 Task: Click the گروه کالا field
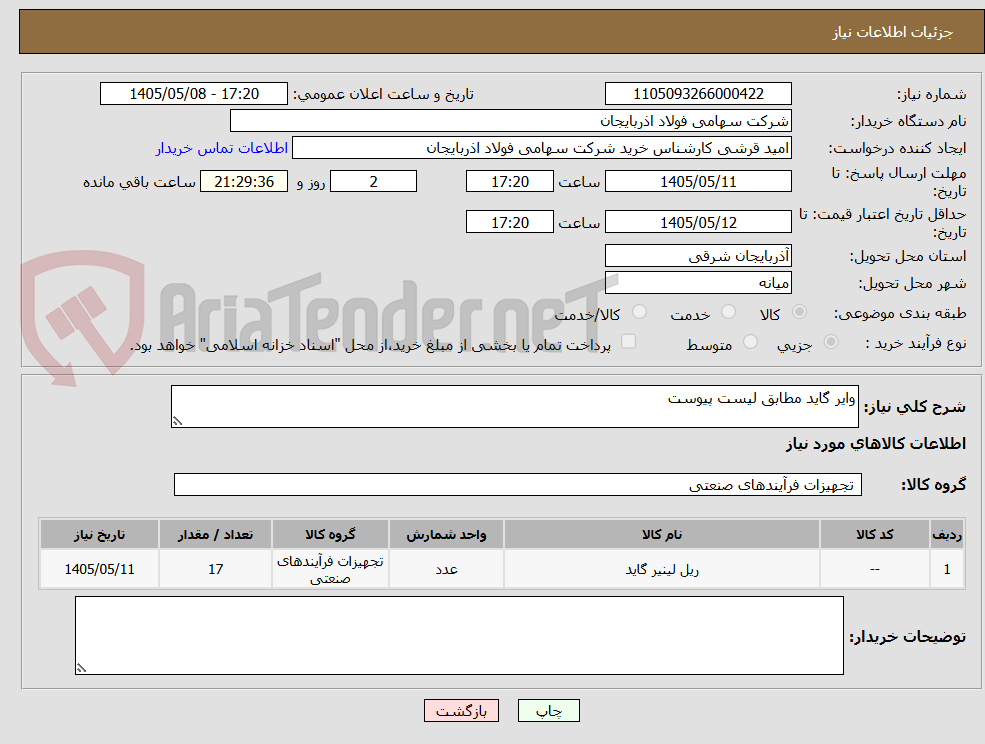pos(518,484)
